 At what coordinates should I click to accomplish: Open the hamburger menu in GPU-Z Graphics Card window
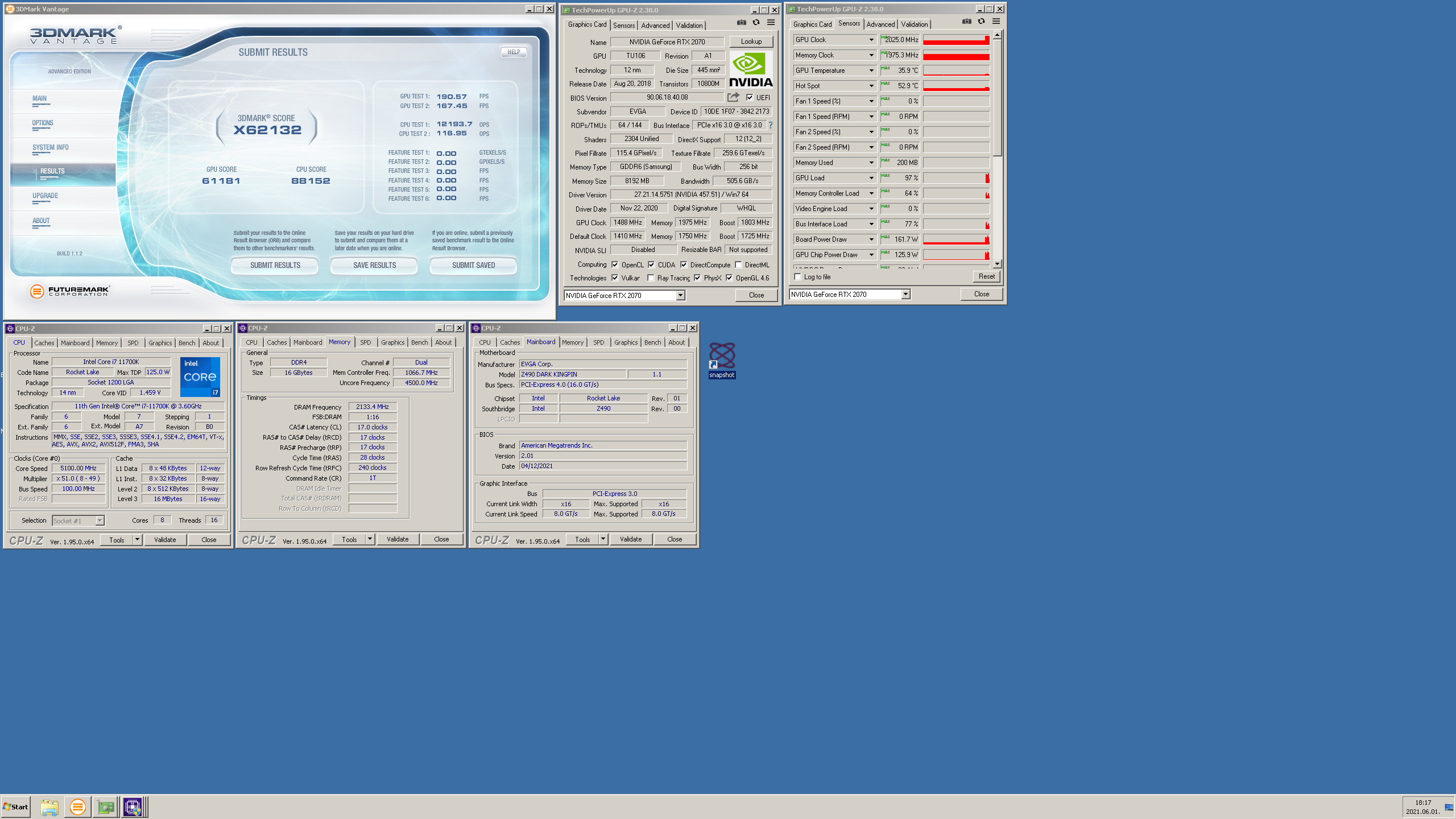[x=771, y=23]
